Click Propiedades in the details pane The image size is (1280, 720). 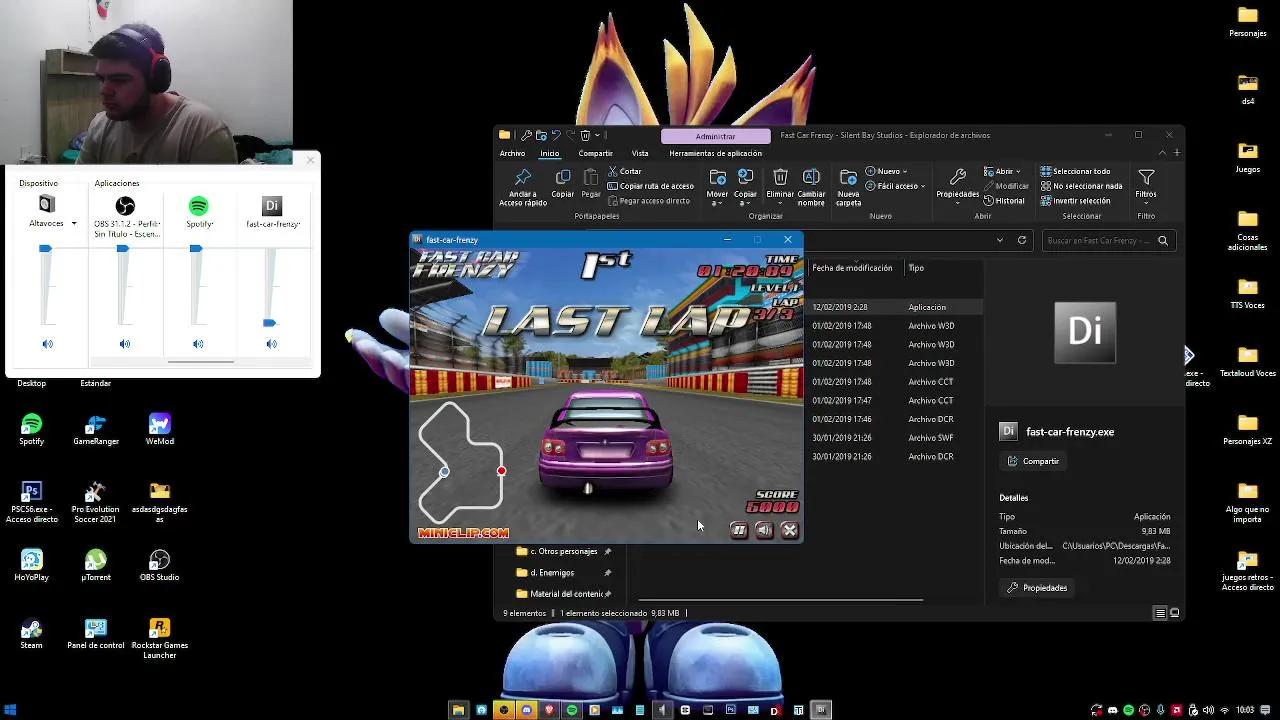coord(1038,588)
